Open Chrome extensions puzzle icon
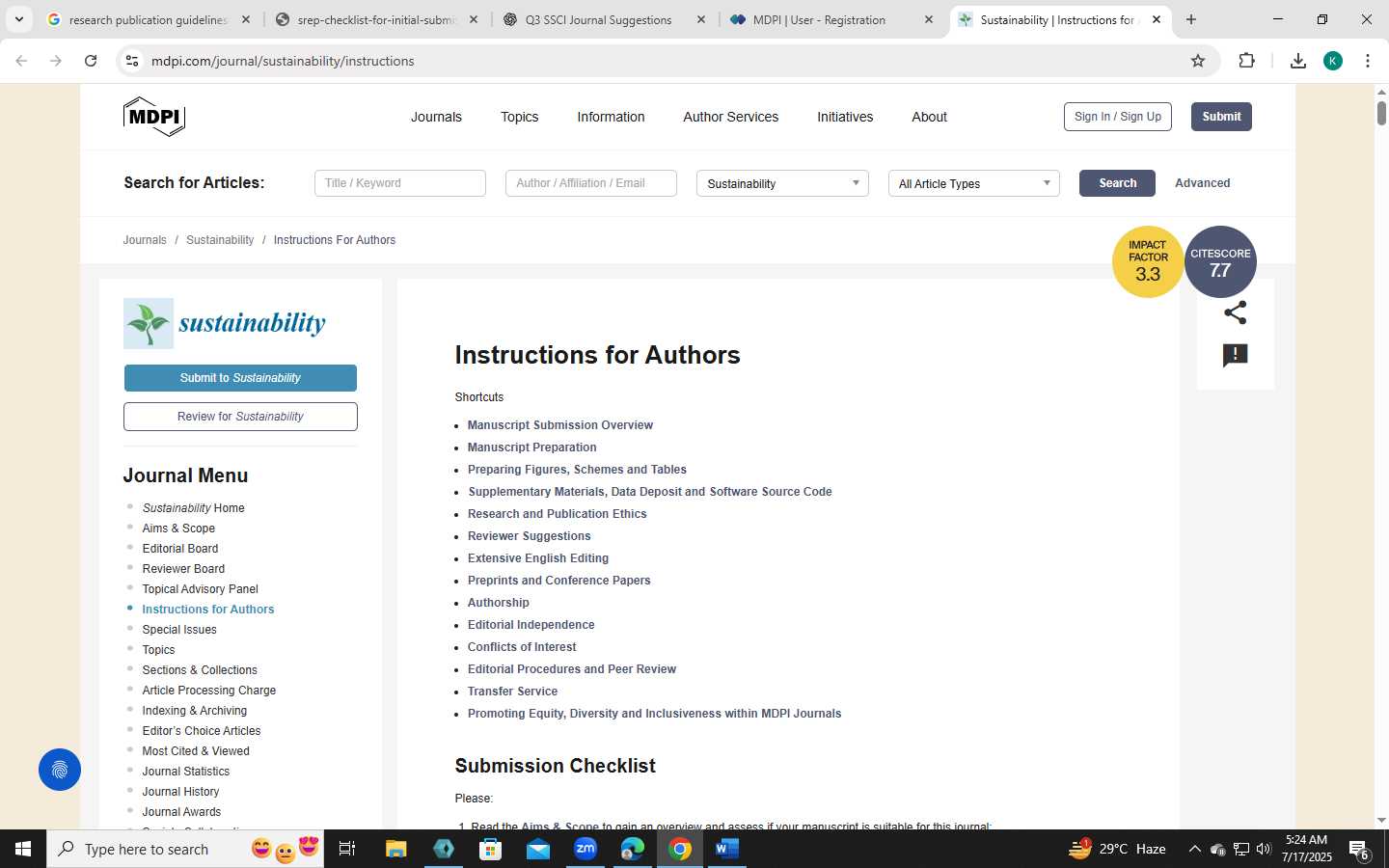This screenshot has height=868, width=1389. coord(1246,61)
